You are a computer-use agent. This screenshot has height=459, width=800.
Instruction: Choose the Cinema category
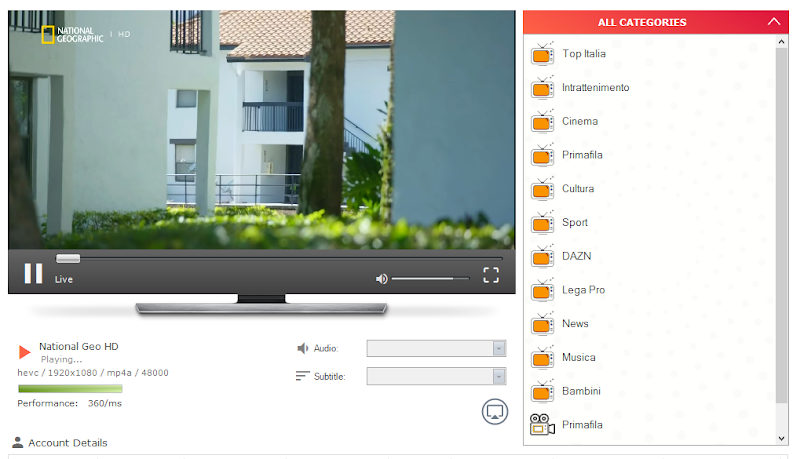pyautogui.click(x=580, y=121)
